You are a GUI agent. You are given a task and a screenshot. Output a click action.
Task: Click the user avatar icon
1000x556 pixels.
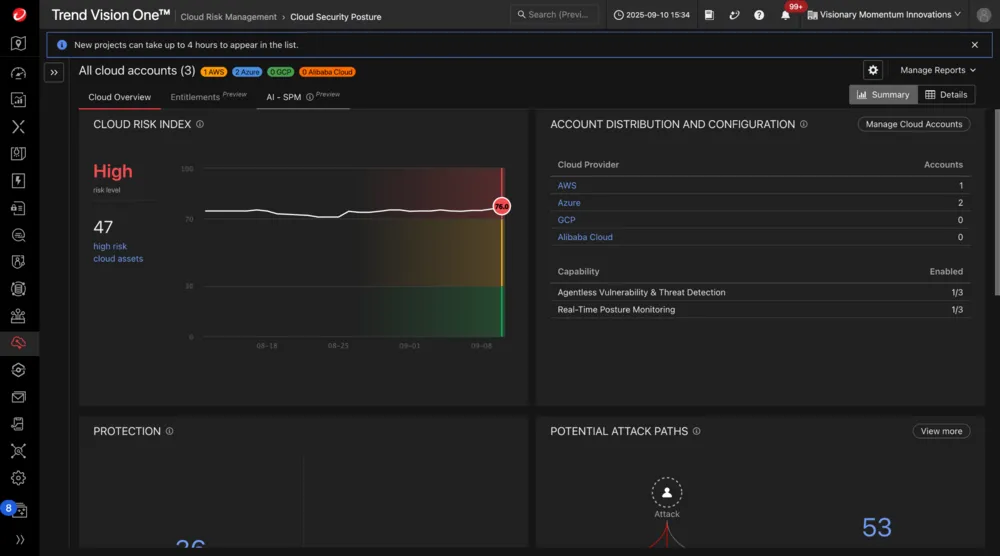[x=983, y=15]
